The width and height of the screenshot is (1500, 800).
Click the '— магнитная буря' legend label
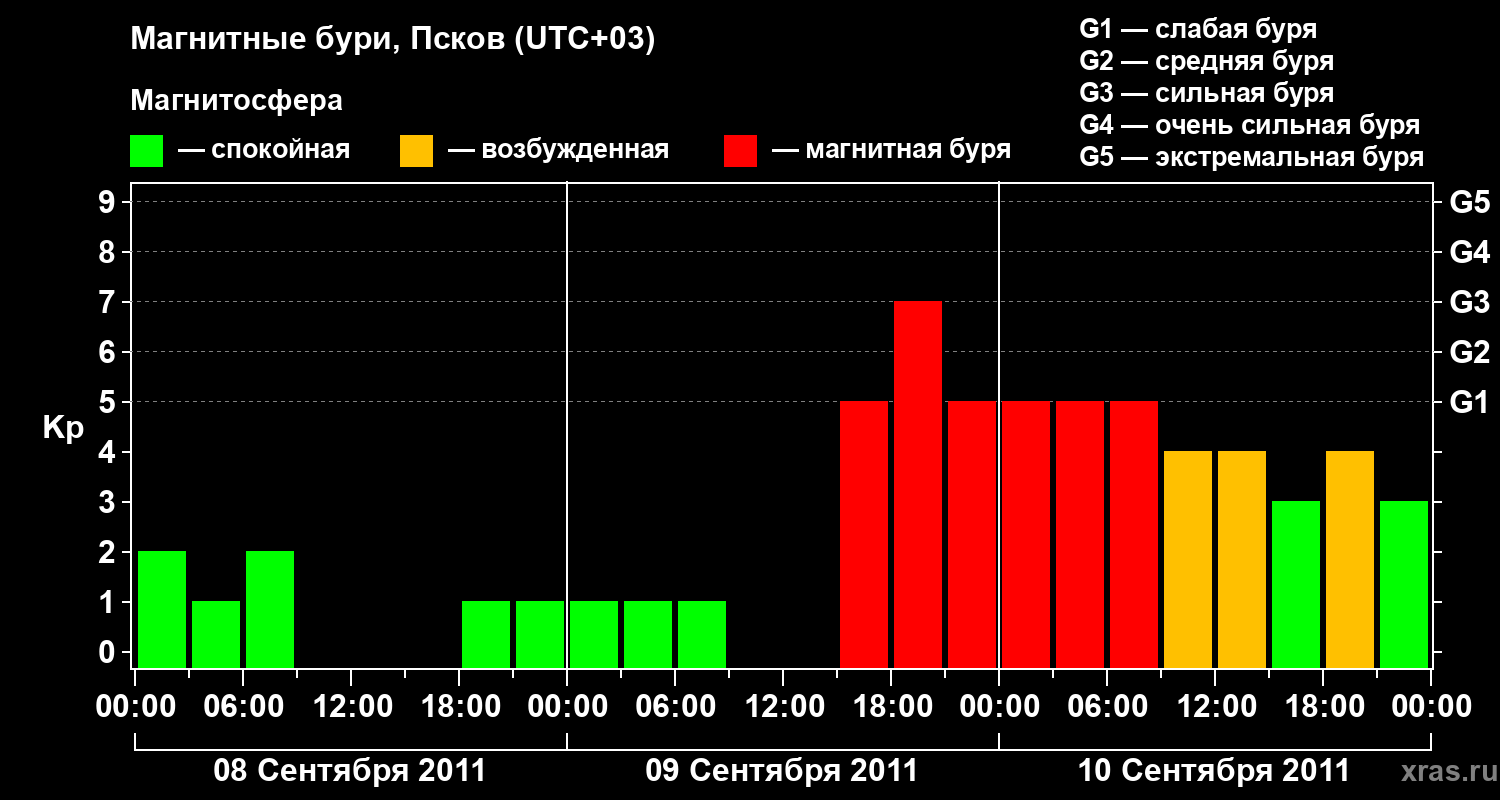[891, 150]
